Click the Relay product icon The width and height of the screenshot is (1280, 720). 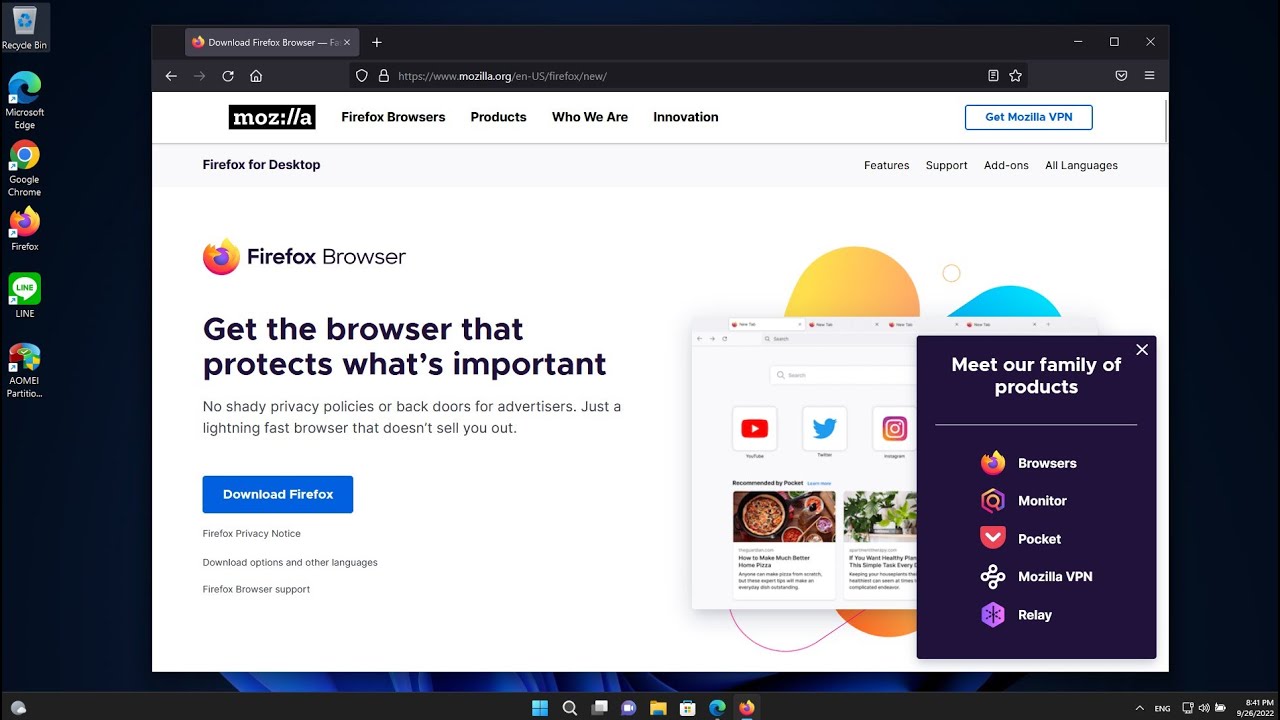(x=993, y=615)
